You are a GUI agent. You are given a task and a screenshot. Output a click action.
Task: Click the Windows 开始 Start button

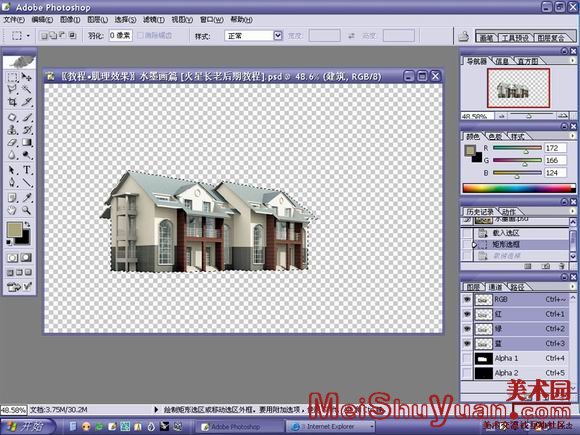(x=28, y=426)
